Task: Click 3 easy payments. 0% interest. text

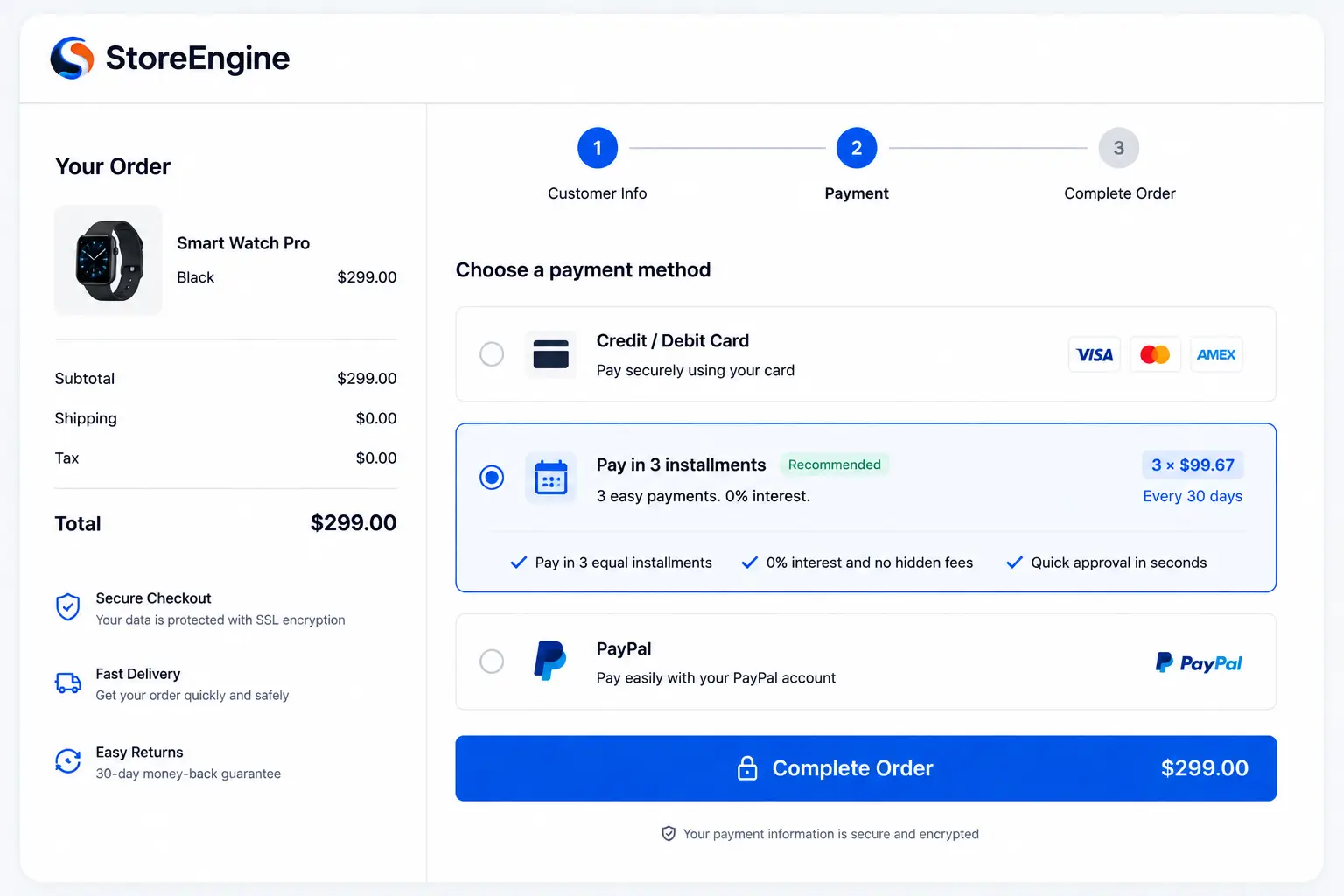Action: click(703, 496)
